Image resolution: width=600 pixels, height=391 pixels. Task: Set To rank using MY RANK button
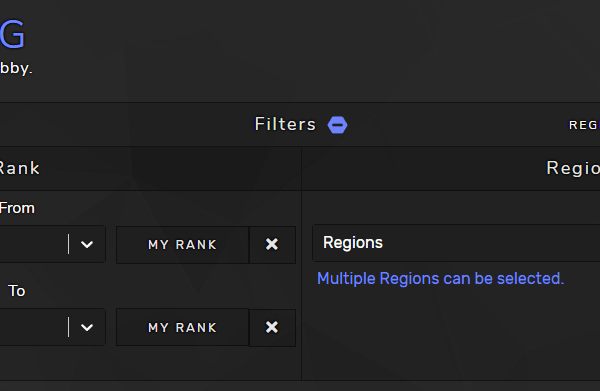coord(183,327)
